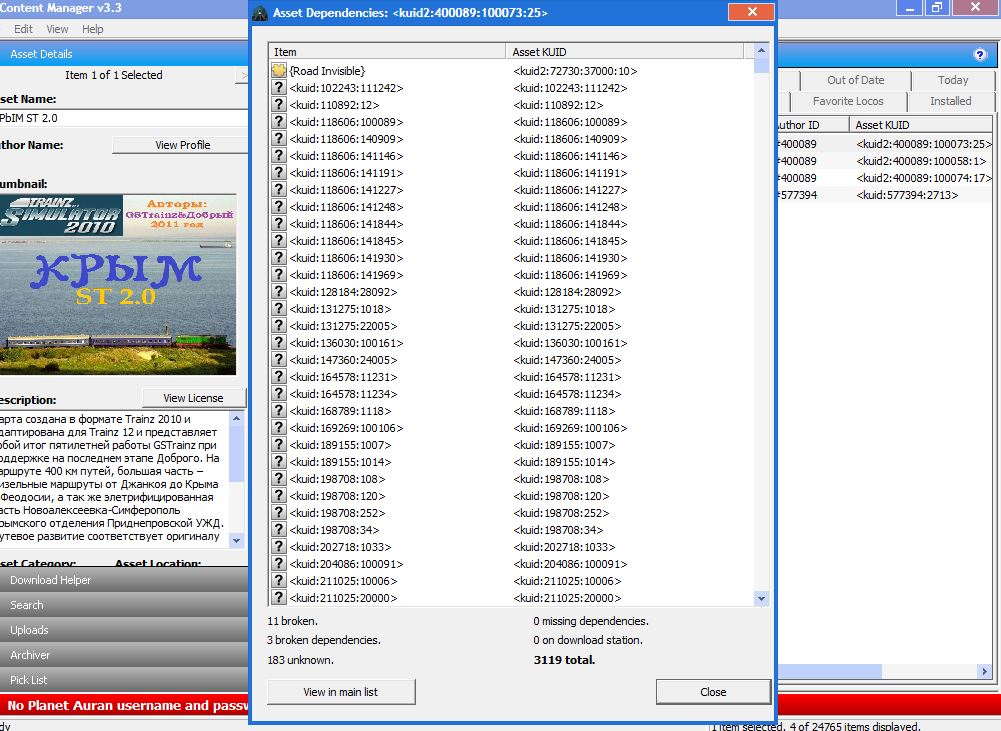Click unknown icon beside kuid:118606:141844
This screenshot has width=1001, height=731.
coord(278,223)
